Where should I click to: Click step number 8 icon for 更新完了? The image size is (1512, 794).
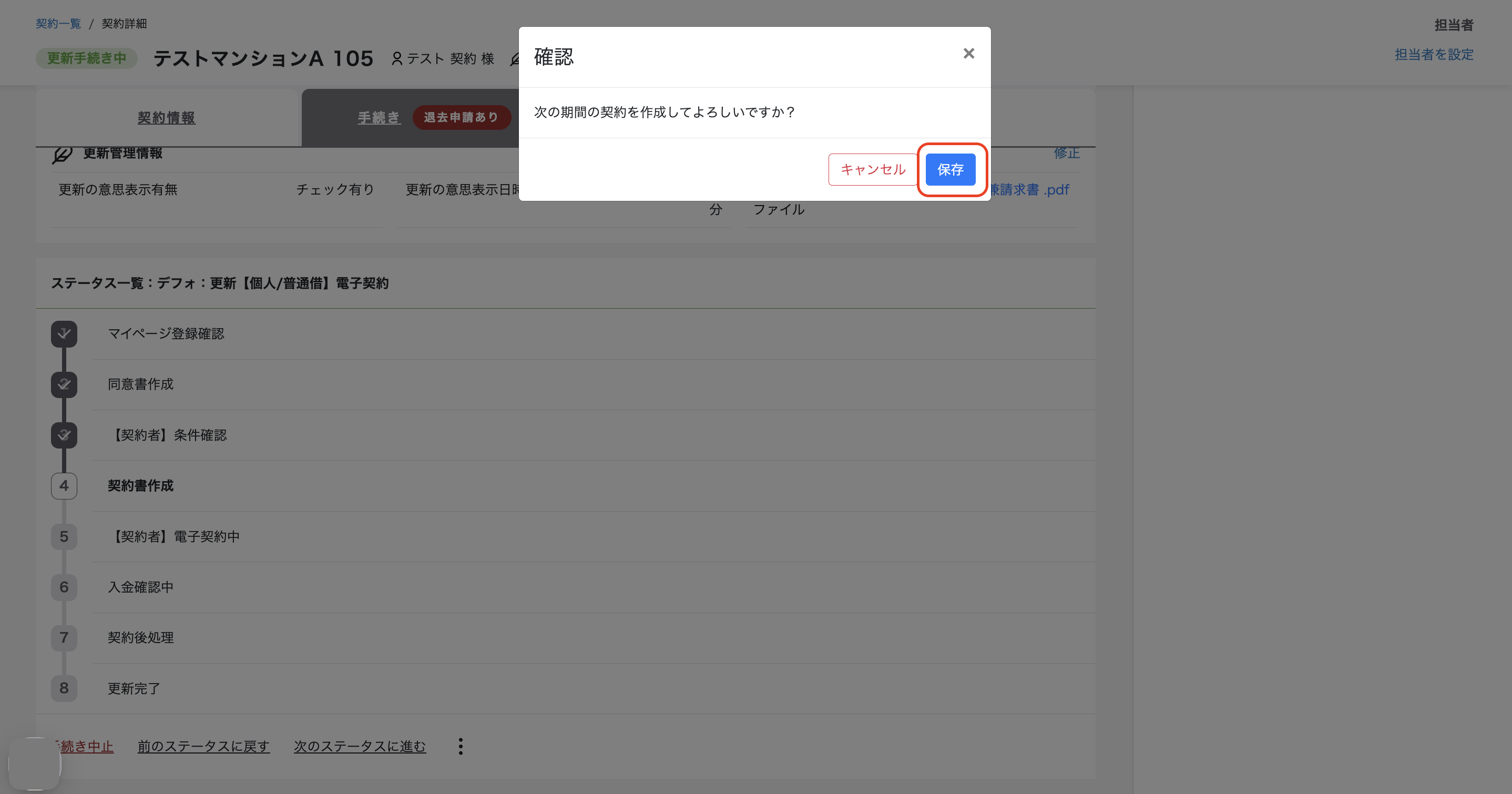point(64,688)
